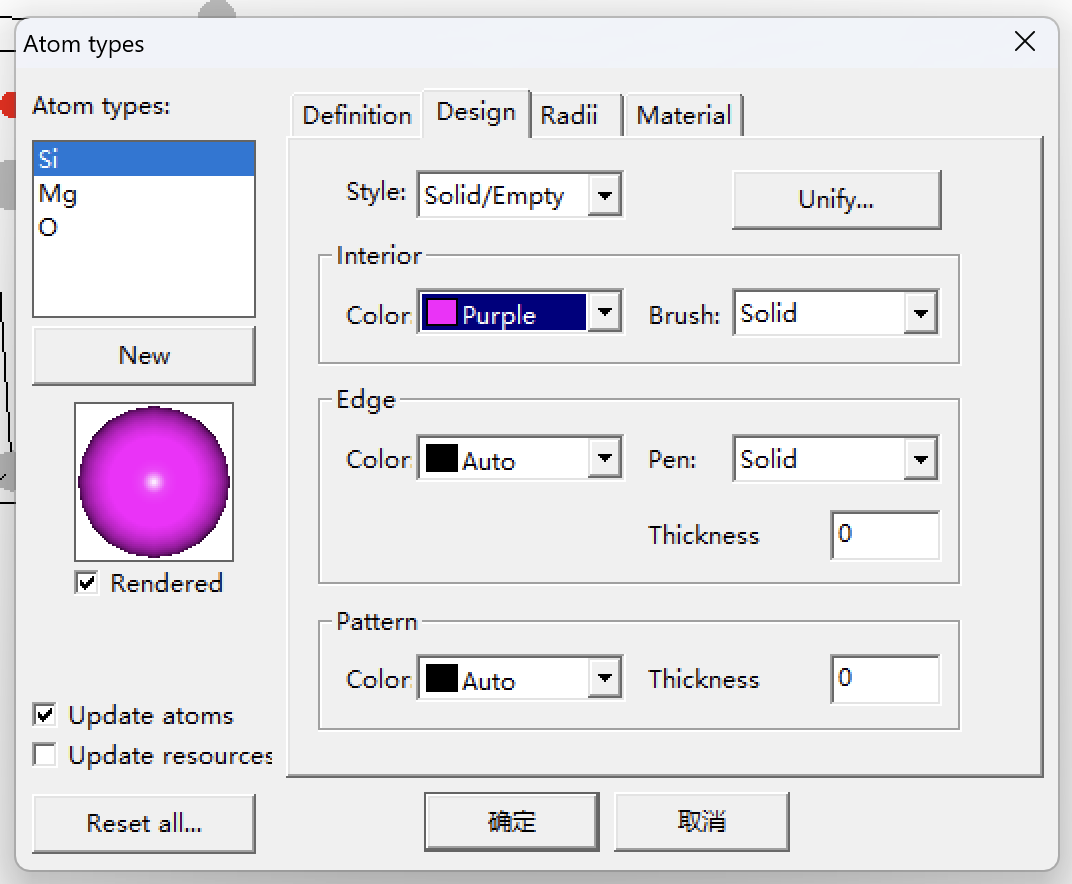Image resolution: width=1072 pixels, height=884 pixels.
Task: Click the Reset all... button
Action: (144, 824)
